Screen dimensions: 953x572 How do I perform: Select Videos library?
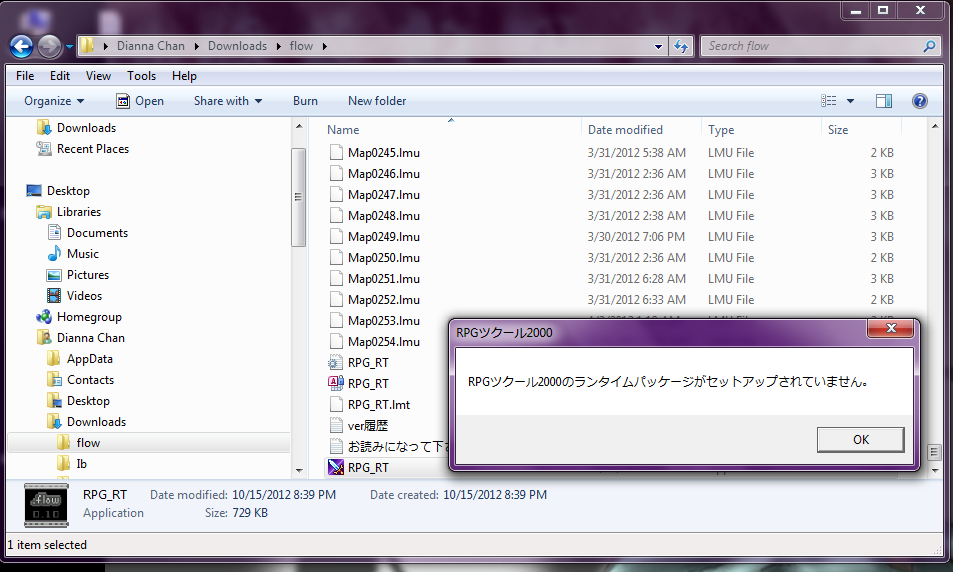pyautogui.click(x=84, y=296)
